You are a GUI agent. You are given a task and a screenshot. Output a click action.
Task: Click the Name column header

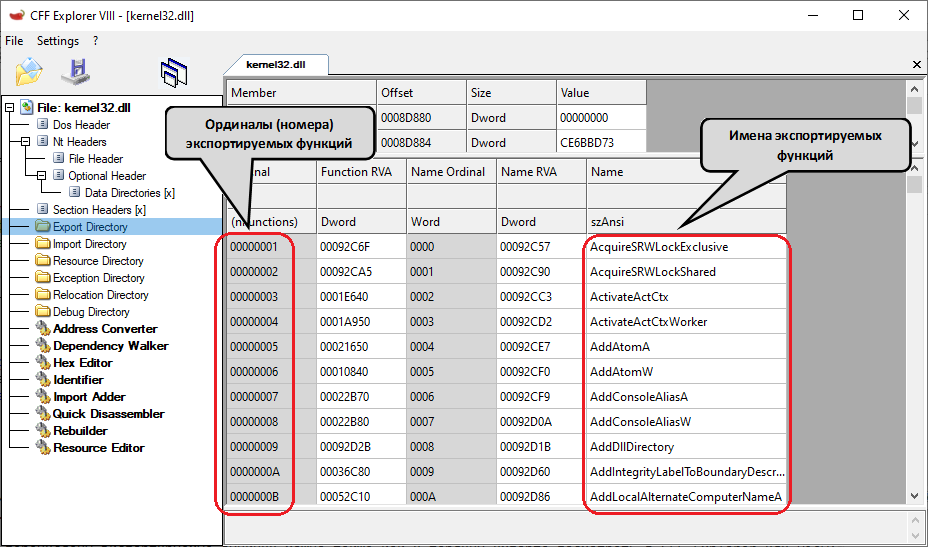[687, 172]
